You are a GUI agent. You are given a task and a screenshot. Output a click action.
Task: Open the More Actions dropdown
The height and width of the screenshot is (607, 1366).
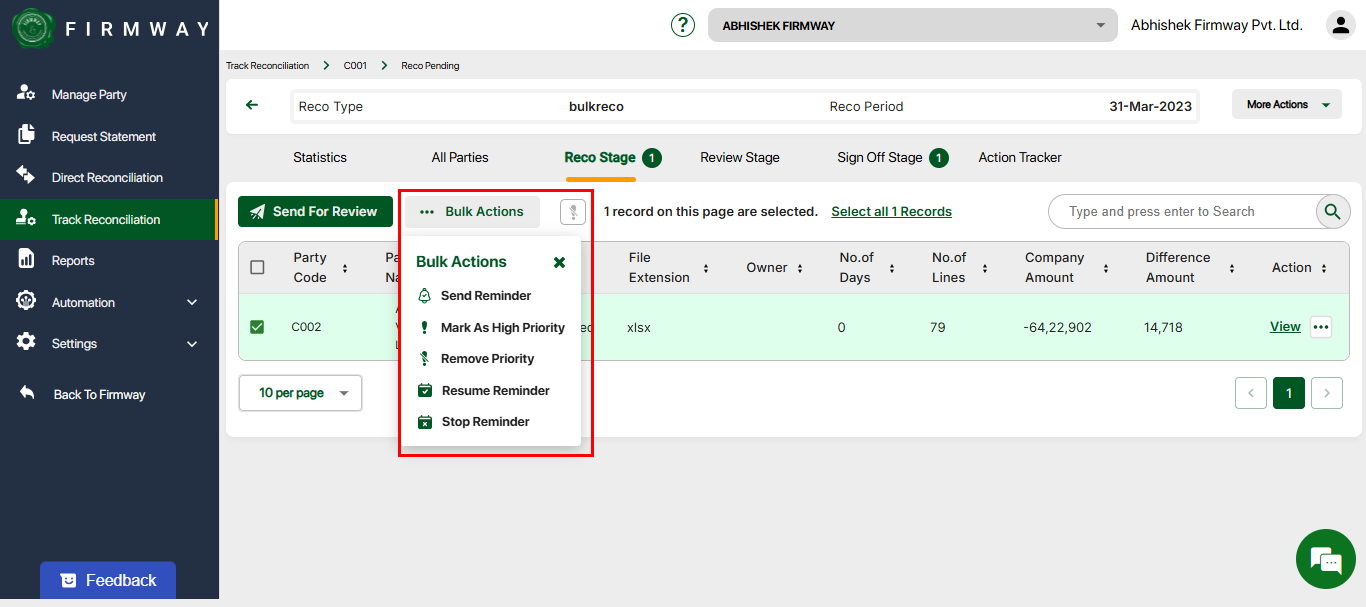(x=1286, y=105)
